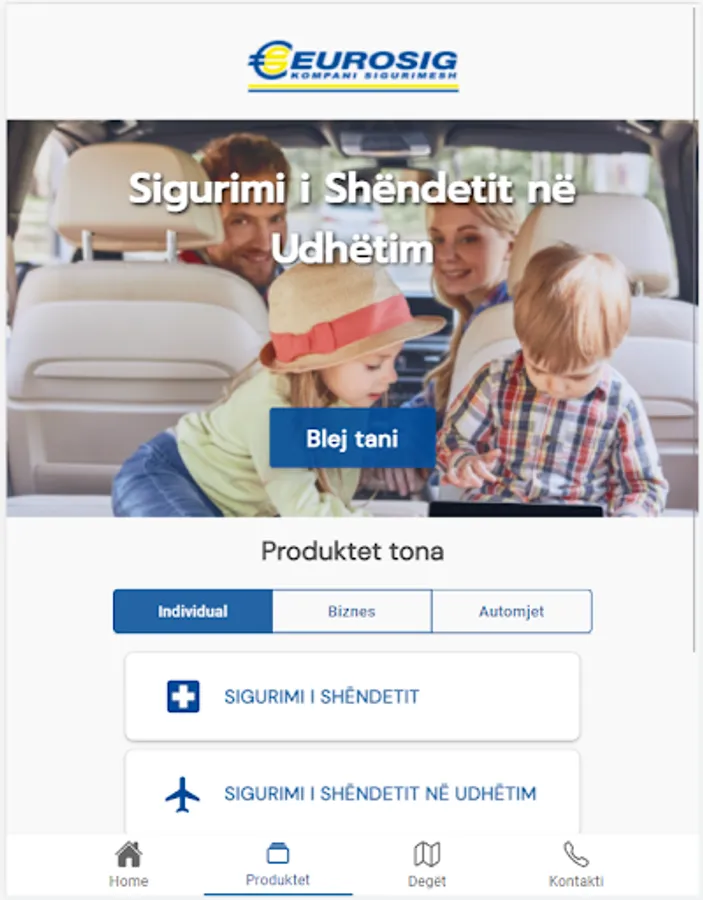
Task: Open the Produktet tab label
Action: pos(278,880)
